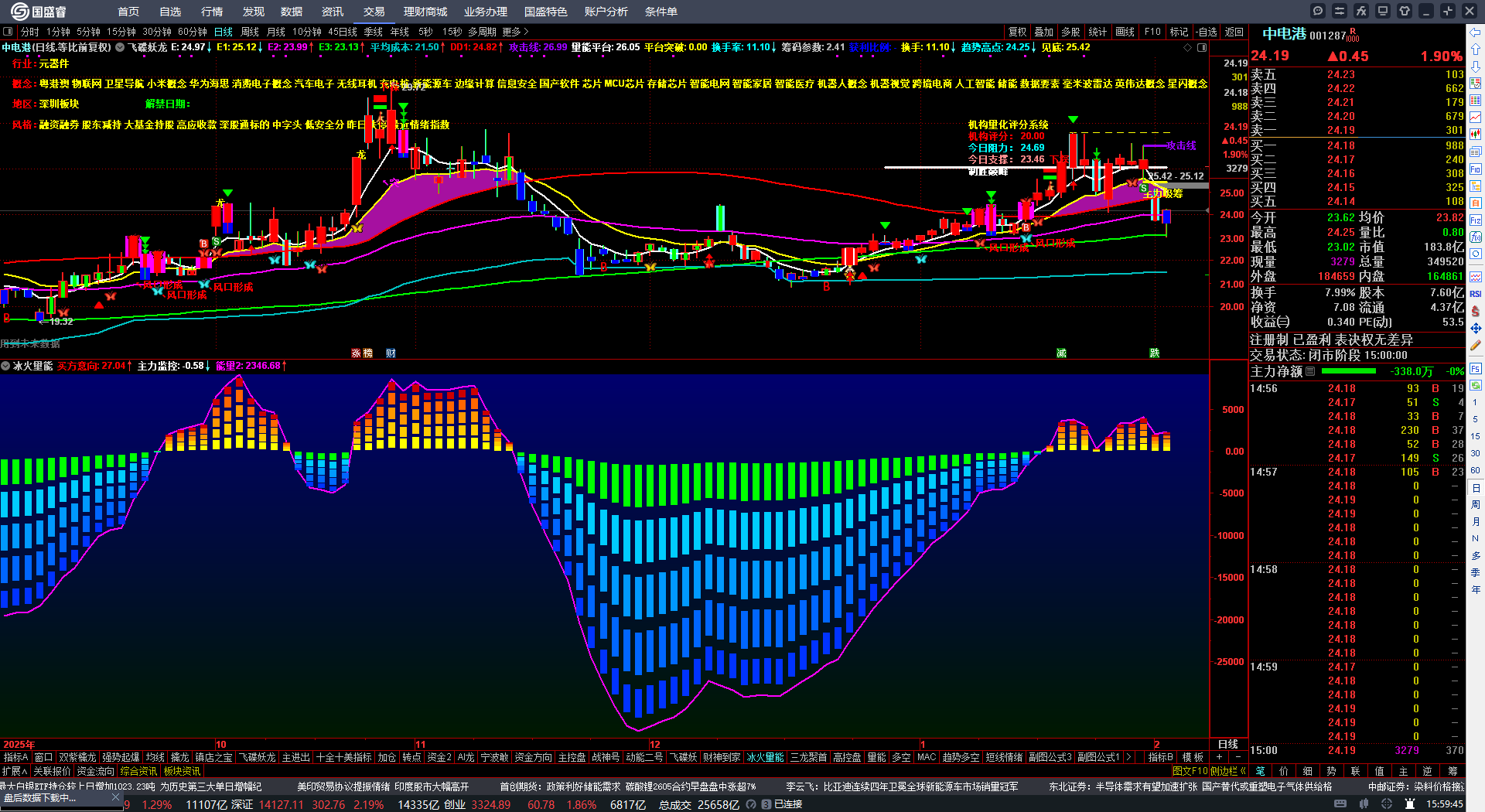This screenshot has height=812, width=1485.
Task: Expand the 更多 periods dropdown
Action: (515, 32)
